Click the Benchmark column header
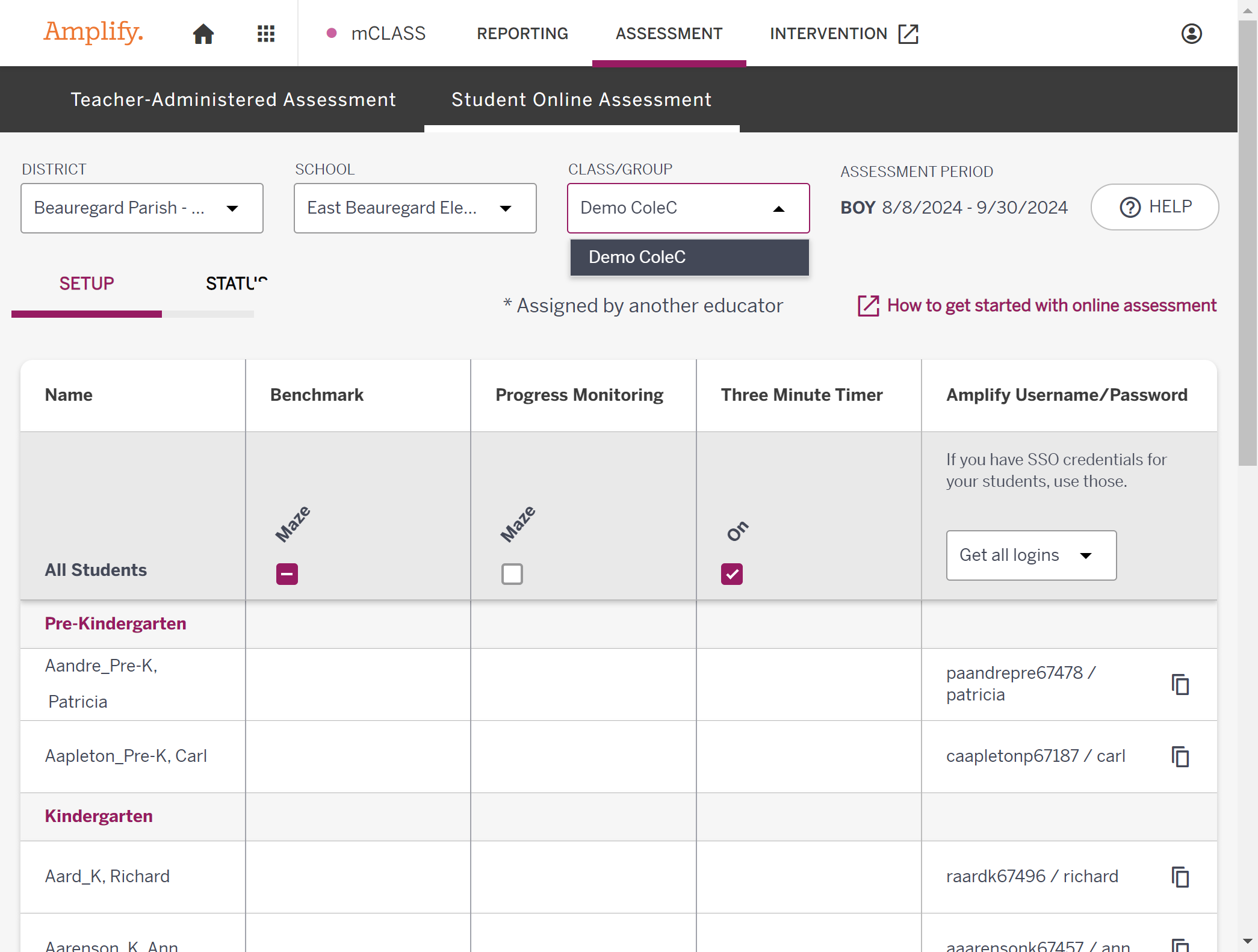1258x952 pixels. coord(317,395)
